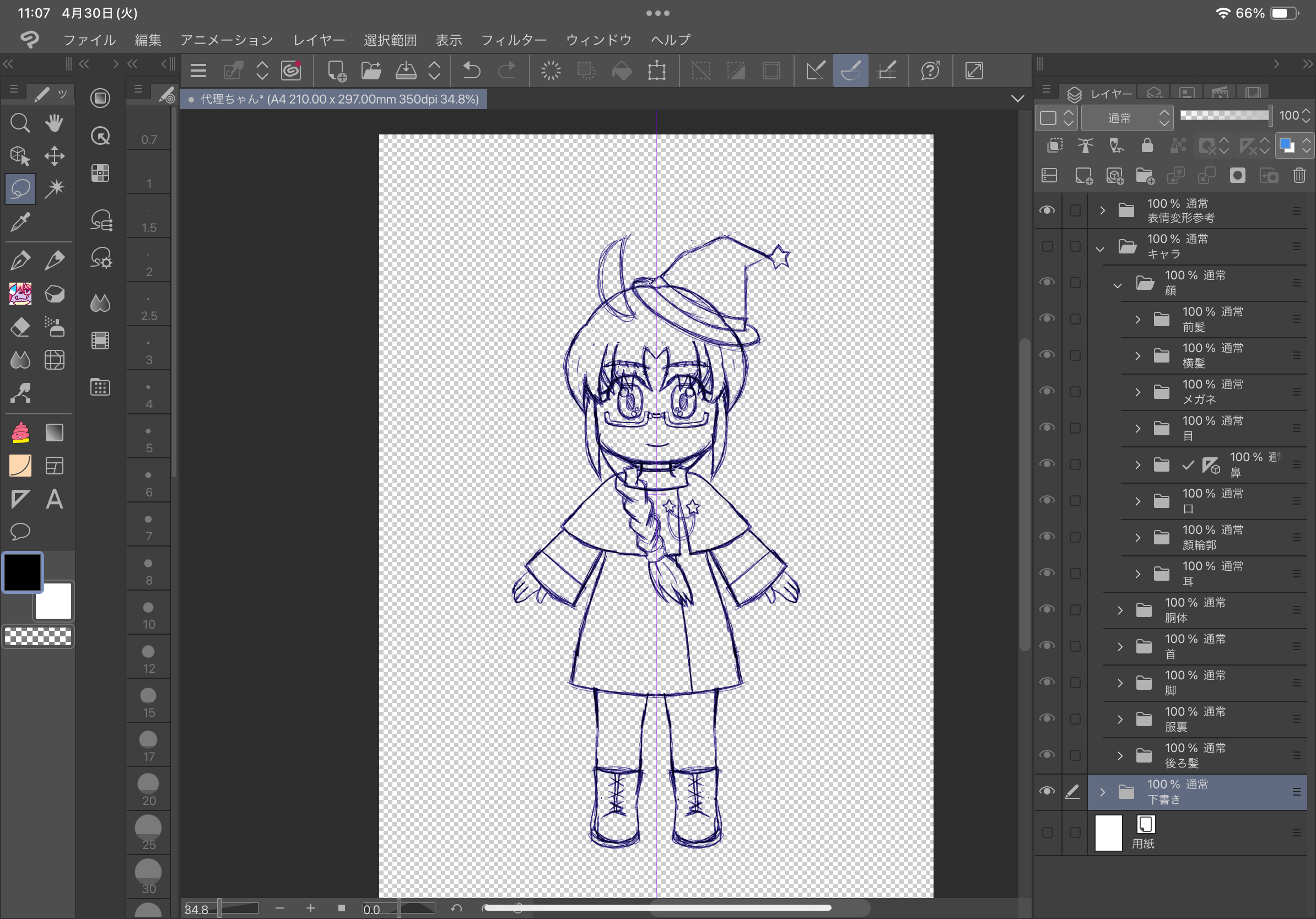The image size is (1316, 919).
Task: Select the Eraser tool
Action: (20, 327)
